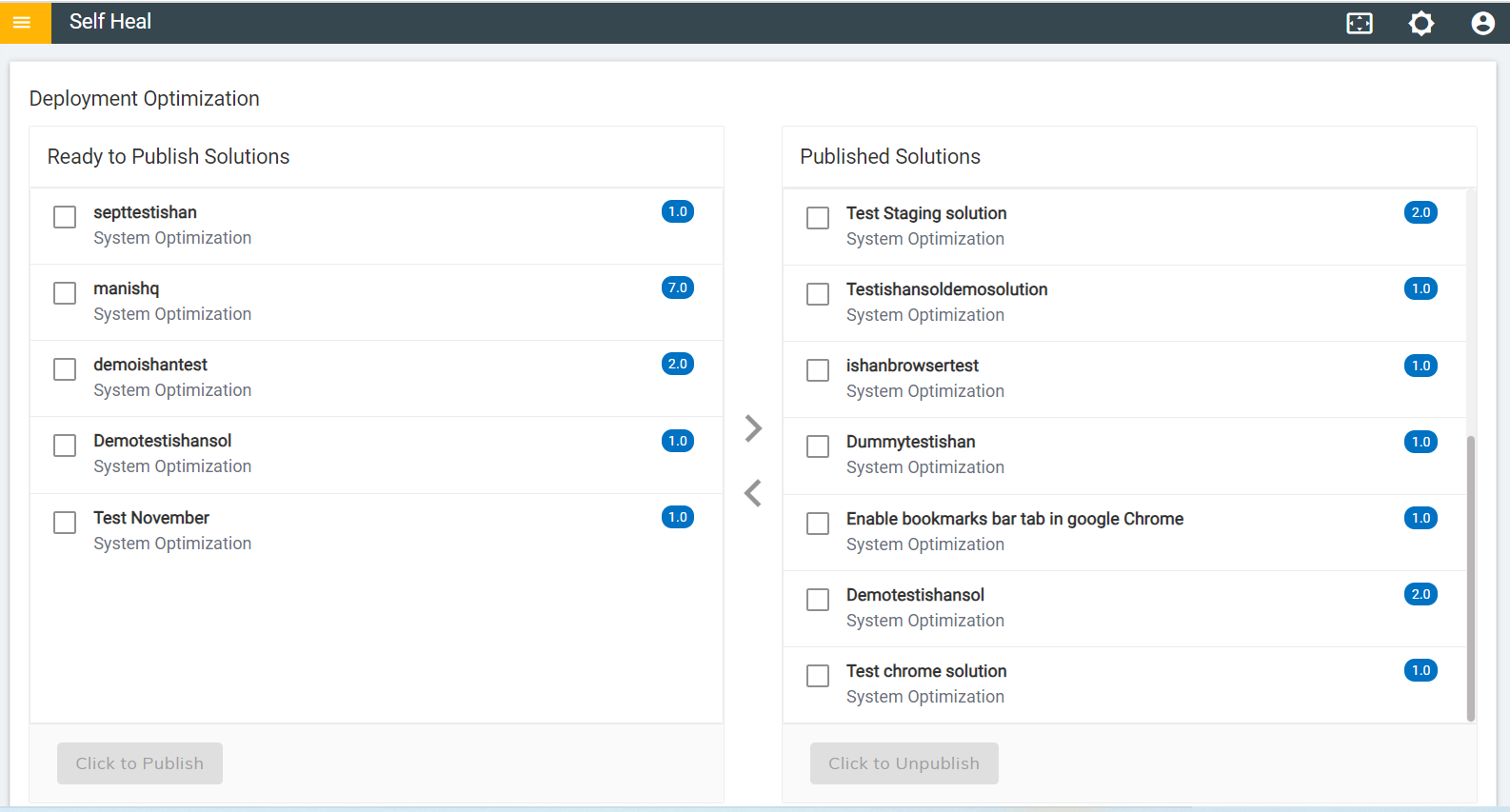Check Enable bookmarks bar tab solution
The width and height of the screenshot is (1510, 812).
[818, 524]
